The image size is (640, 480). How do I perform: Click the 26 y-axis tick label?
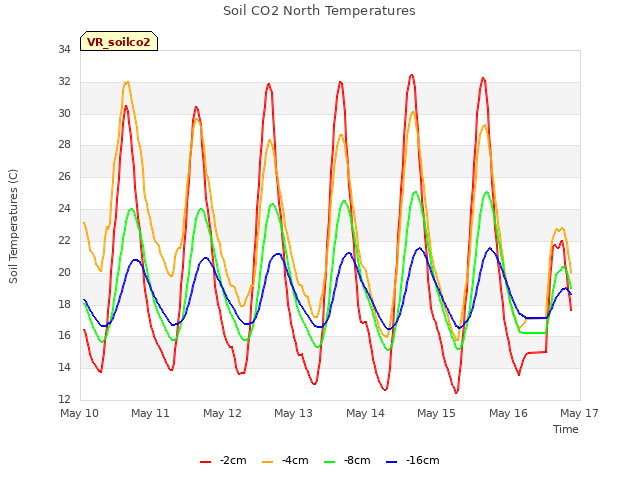pos(64,176)
